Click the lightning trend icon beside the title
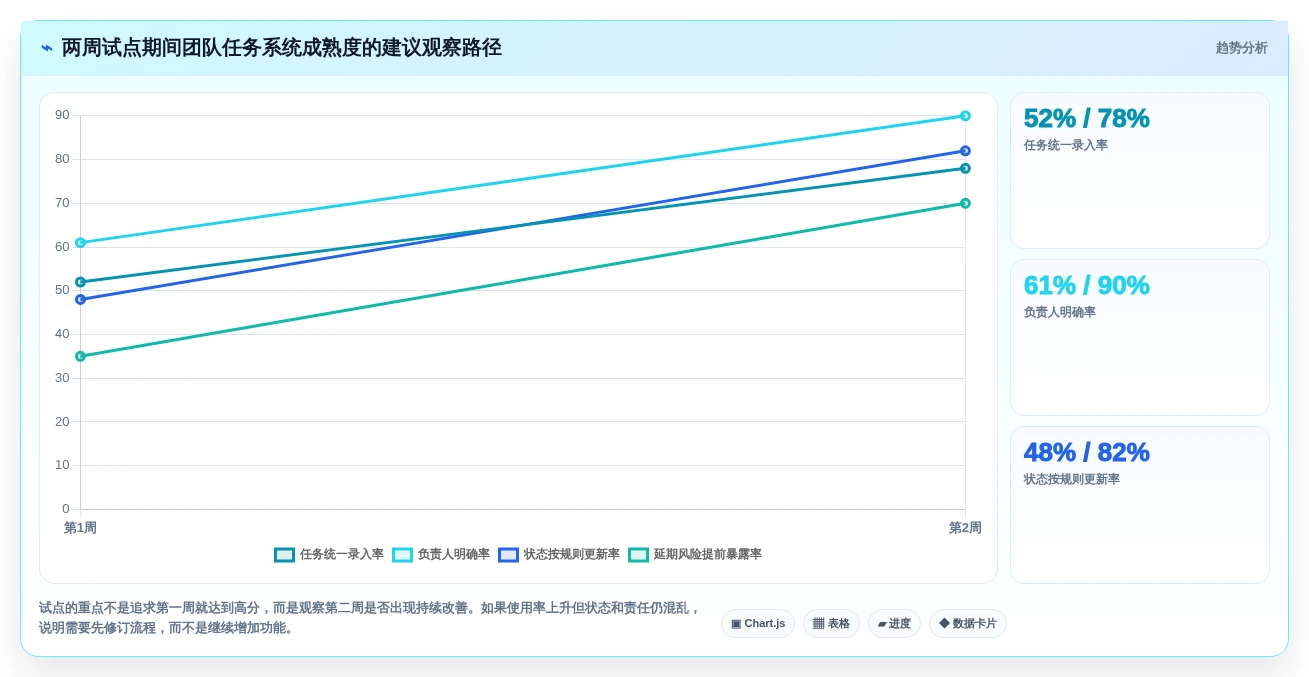 tap(47, 48)
